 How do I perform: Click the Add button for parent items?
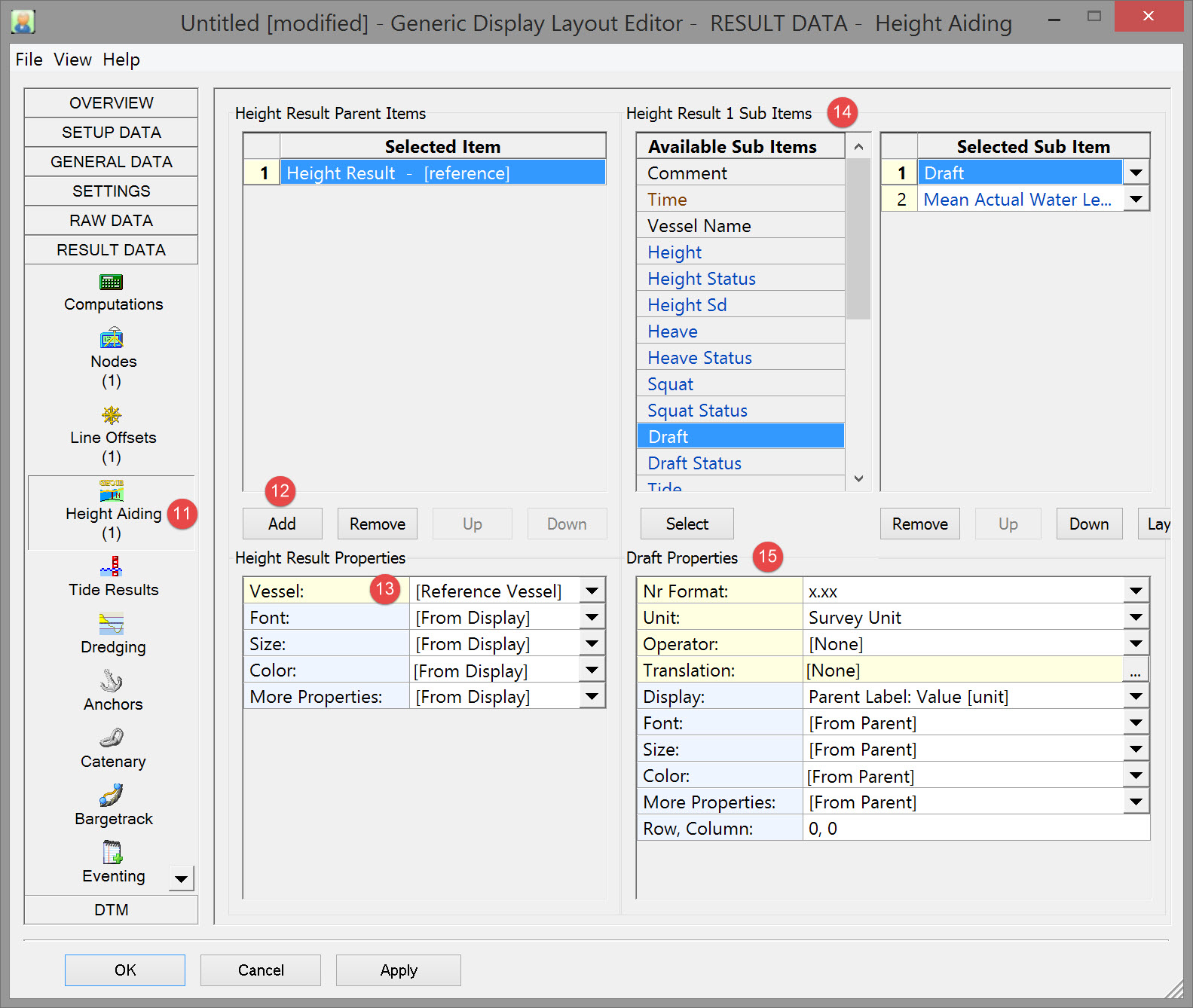click(x=282, y=524)
